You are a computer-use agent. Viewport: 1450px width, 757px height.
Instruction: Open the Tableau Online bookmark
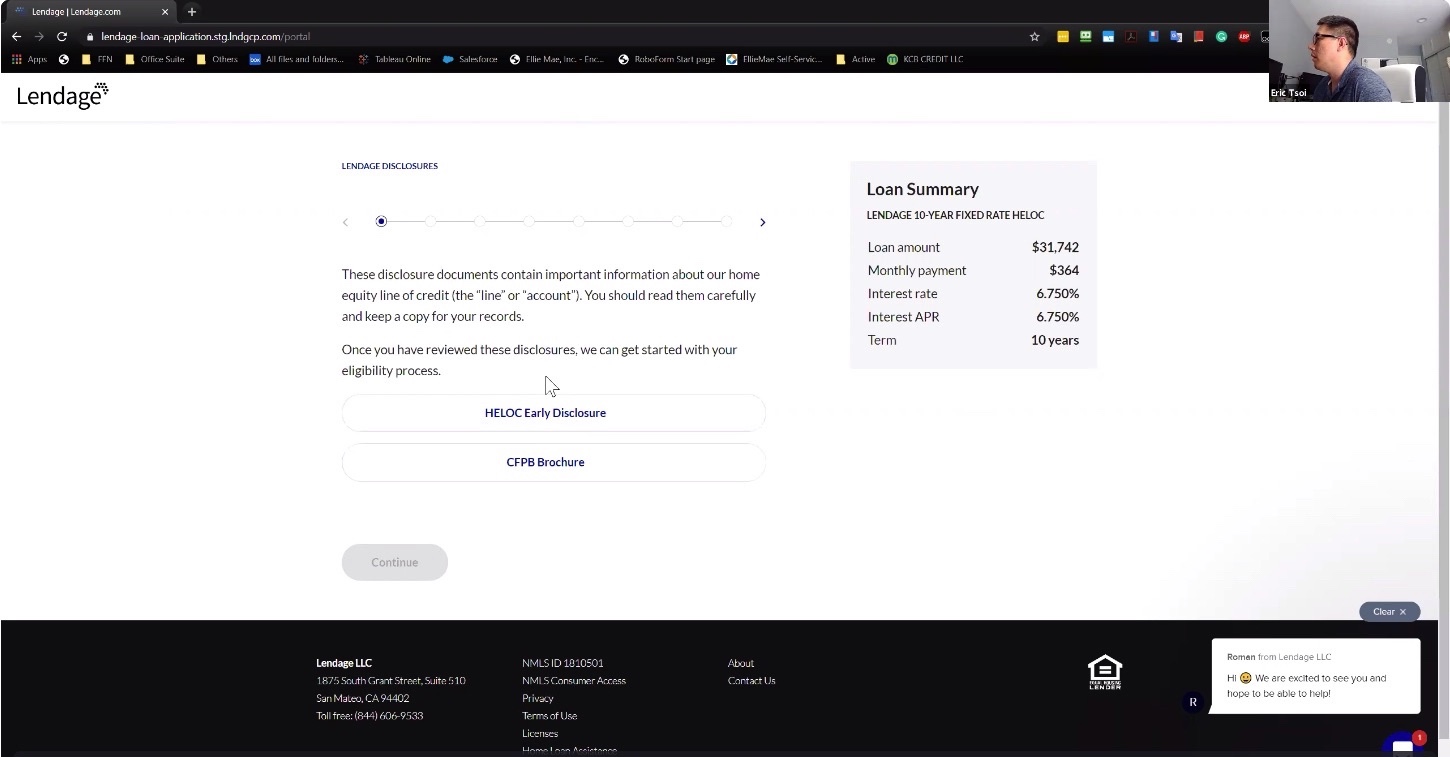pos(394,59)
